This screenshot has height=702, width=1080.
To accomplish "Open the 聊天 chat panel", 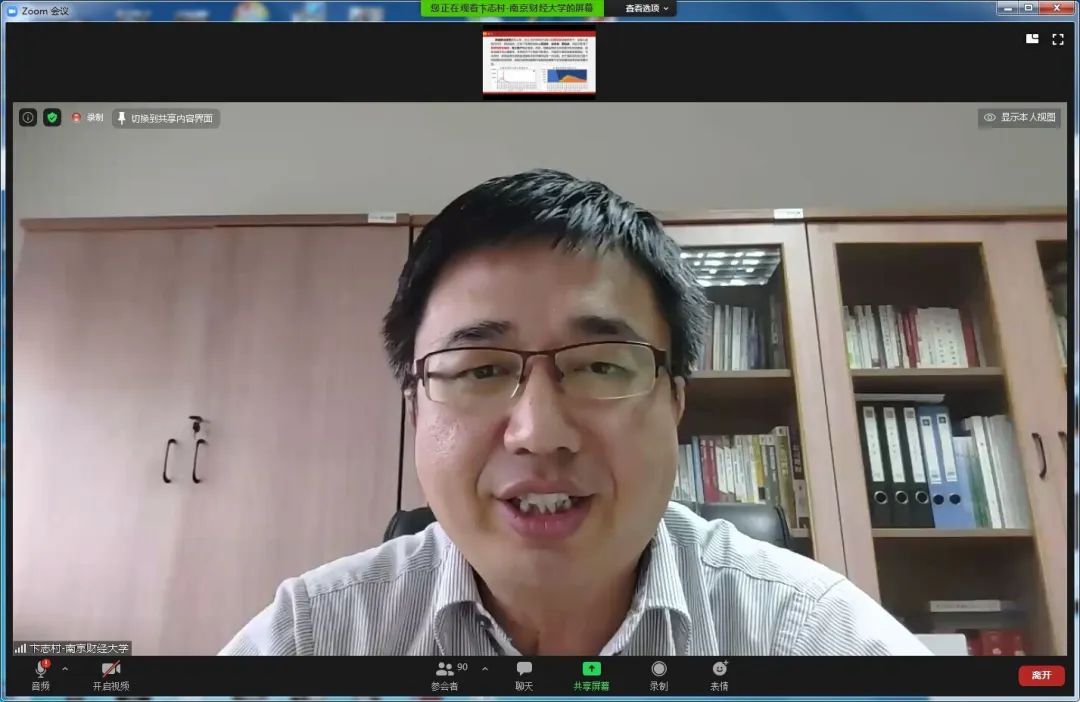I will point(524,675).
